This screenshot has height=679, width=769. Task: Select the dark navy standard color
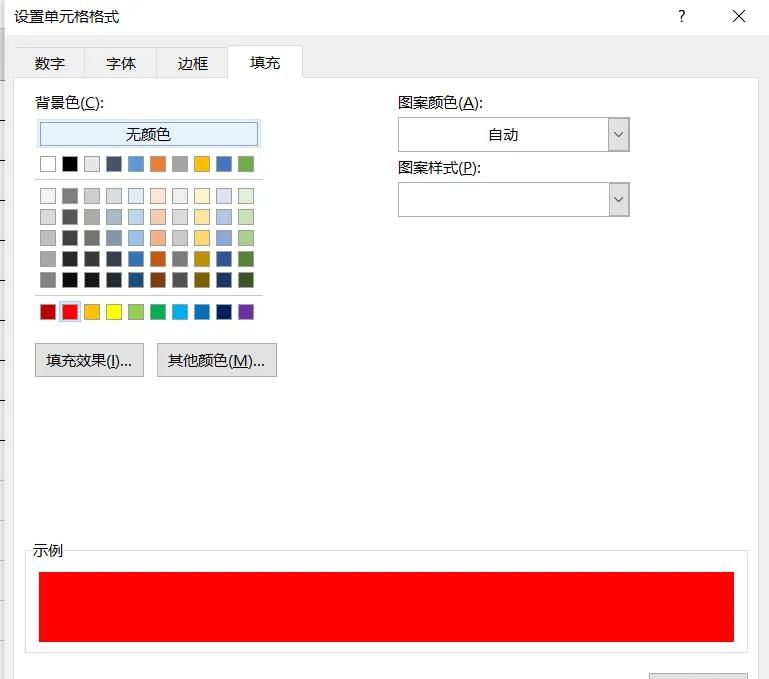point(224,312)
